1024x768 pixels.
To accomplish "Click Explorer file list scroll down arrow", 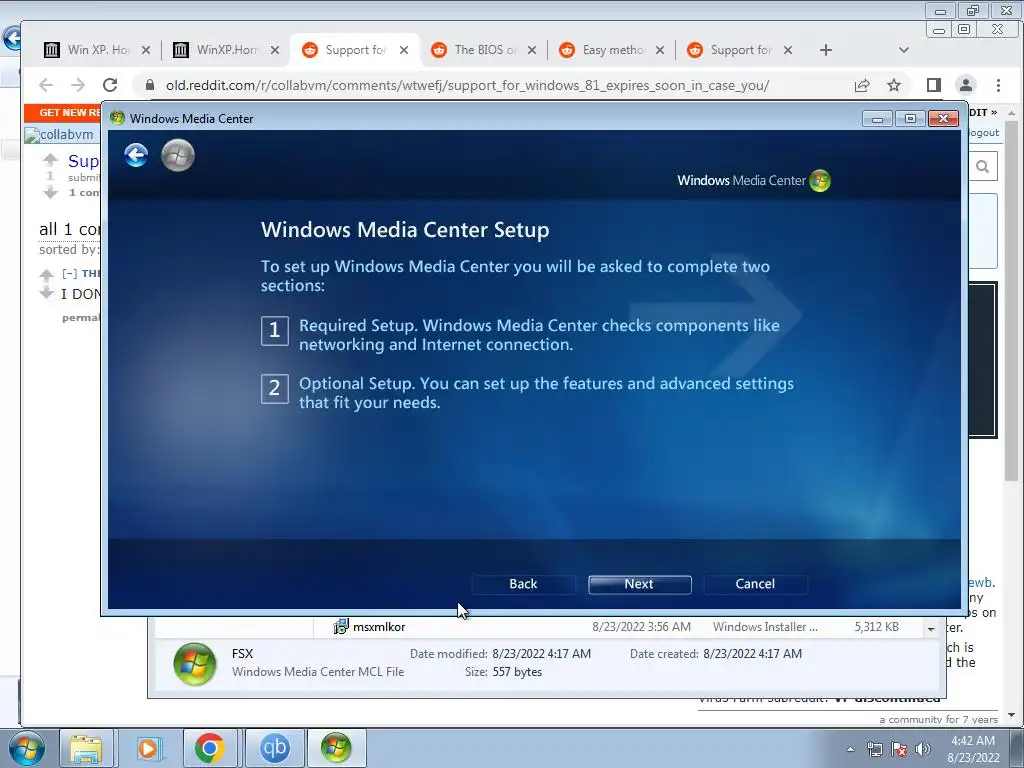I will [931, 629].
